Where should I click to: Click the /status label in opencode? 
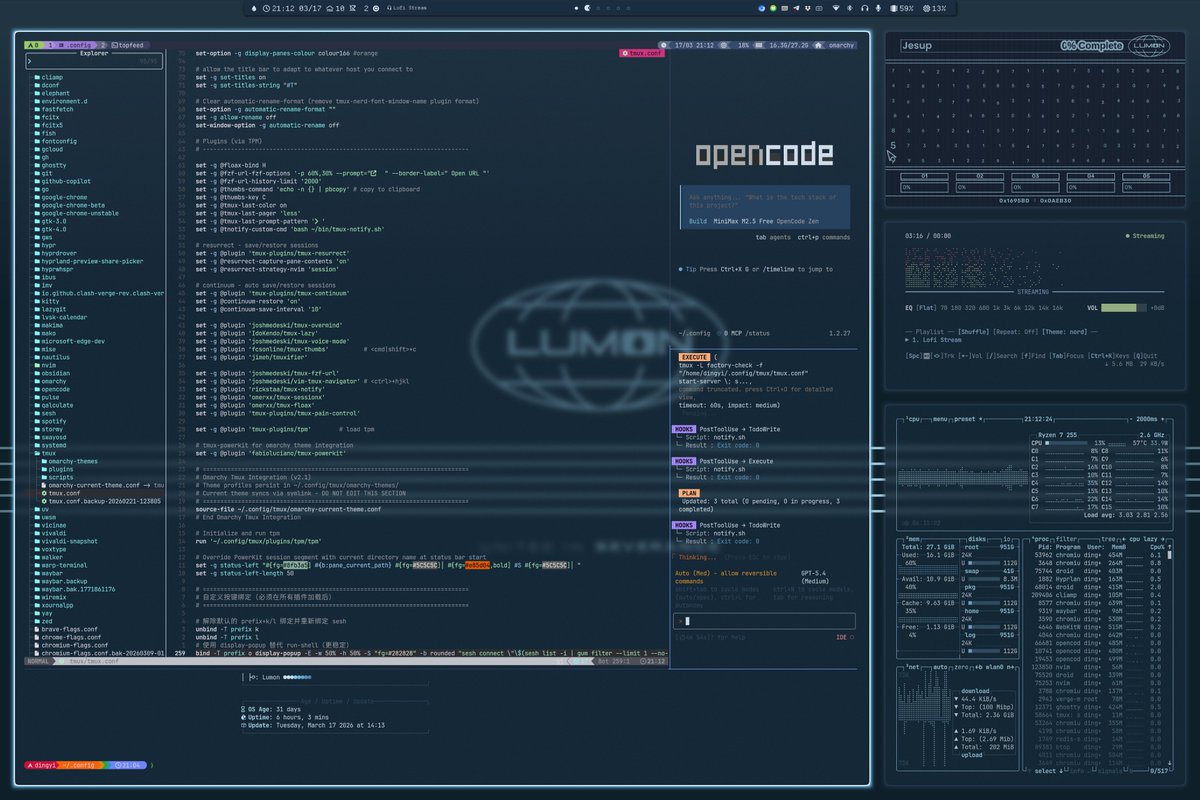tap(757, 332)
